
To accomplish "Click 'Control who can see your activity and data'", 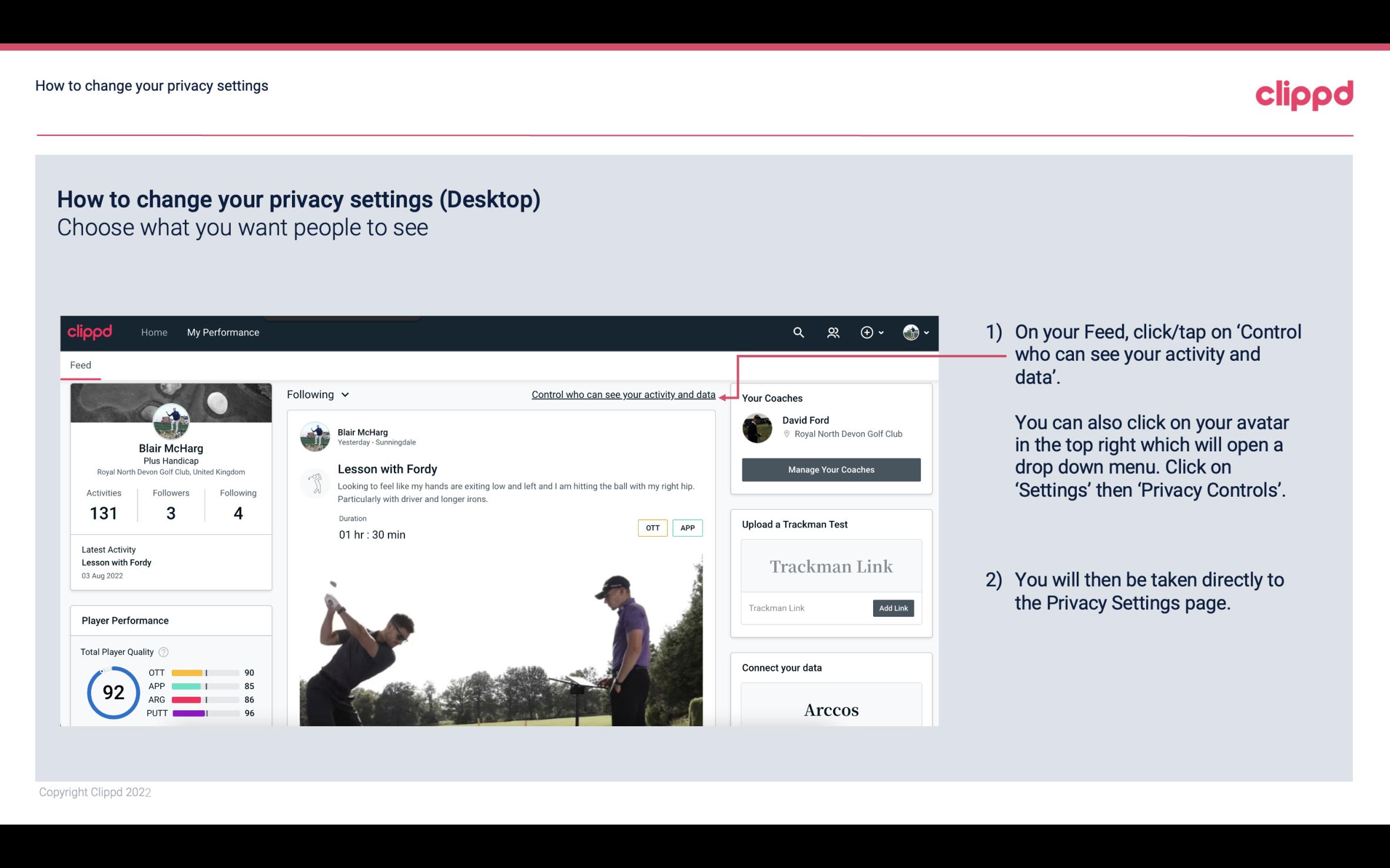I will (x=623, y=393).
